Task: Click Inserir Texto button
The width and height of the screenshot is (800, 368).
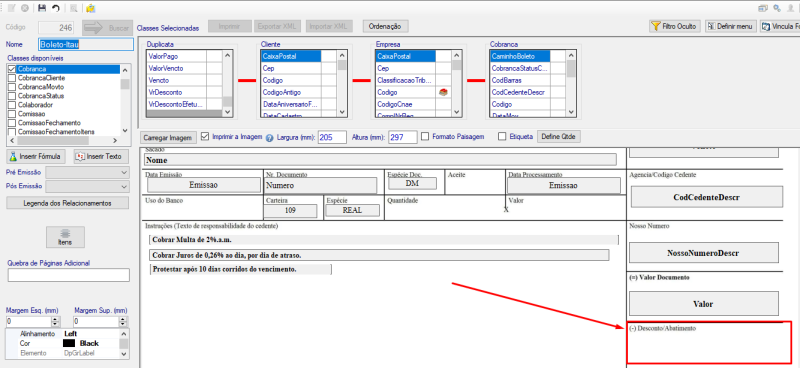Action: [x=102, y=156]
